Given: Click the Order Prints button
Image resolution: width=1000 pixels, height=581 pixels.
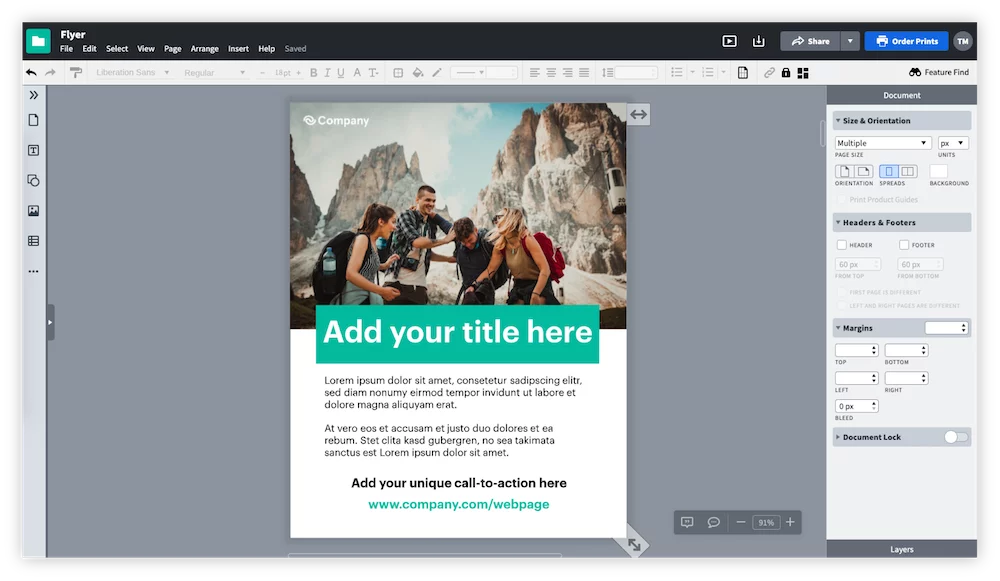Looking at the screenshot, I should point(906,41).
